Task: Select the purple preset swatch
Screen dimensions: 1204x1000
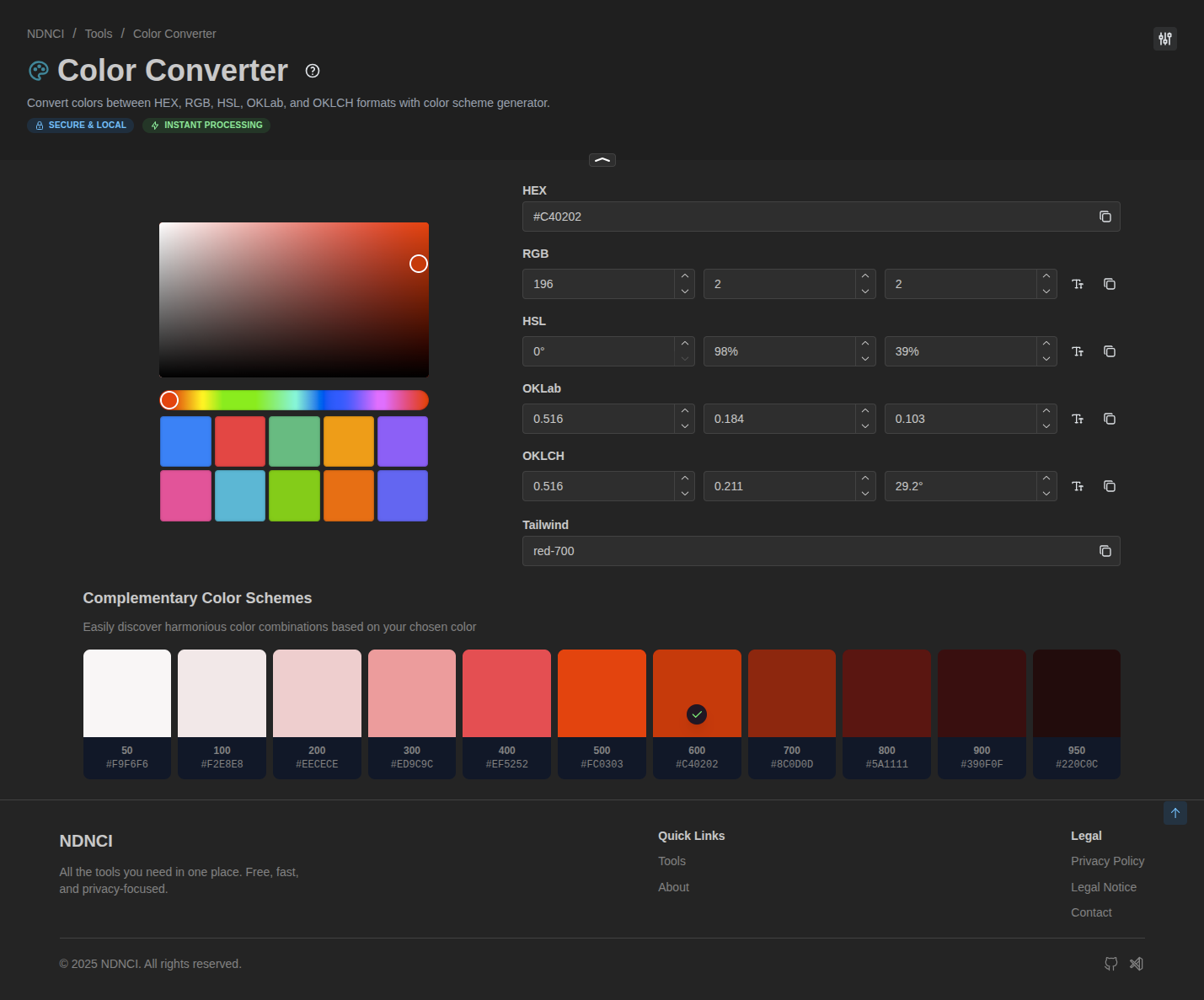Action: (x=403, y=441)
